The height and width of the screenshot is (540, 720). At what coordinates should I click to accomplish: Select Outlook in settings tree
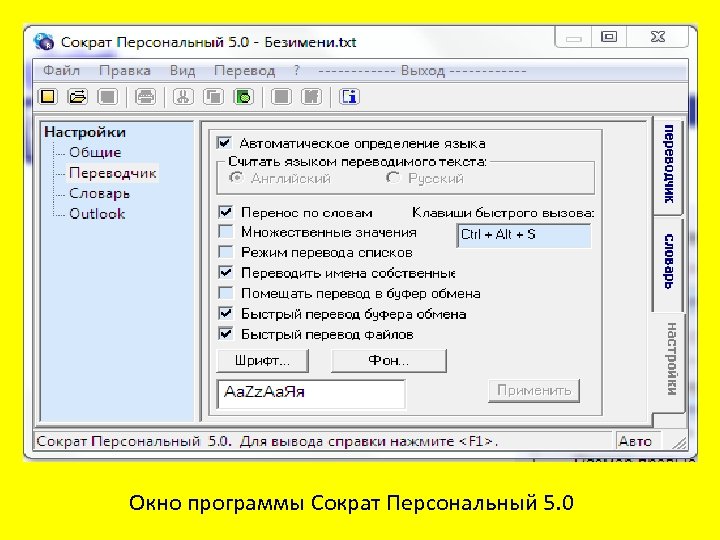click(x=97, y=214)
